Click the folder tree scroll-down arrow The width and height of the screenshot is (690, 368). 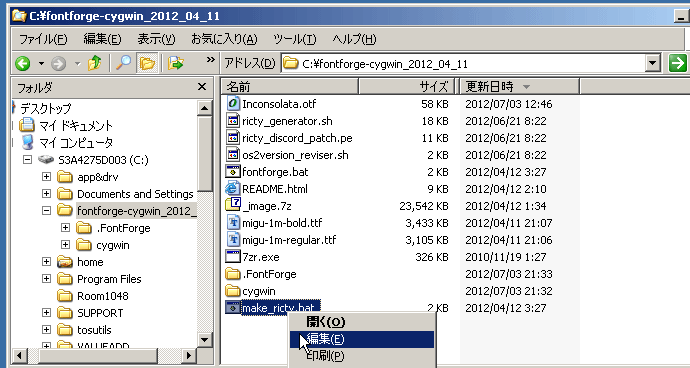[x=205, y=339]
